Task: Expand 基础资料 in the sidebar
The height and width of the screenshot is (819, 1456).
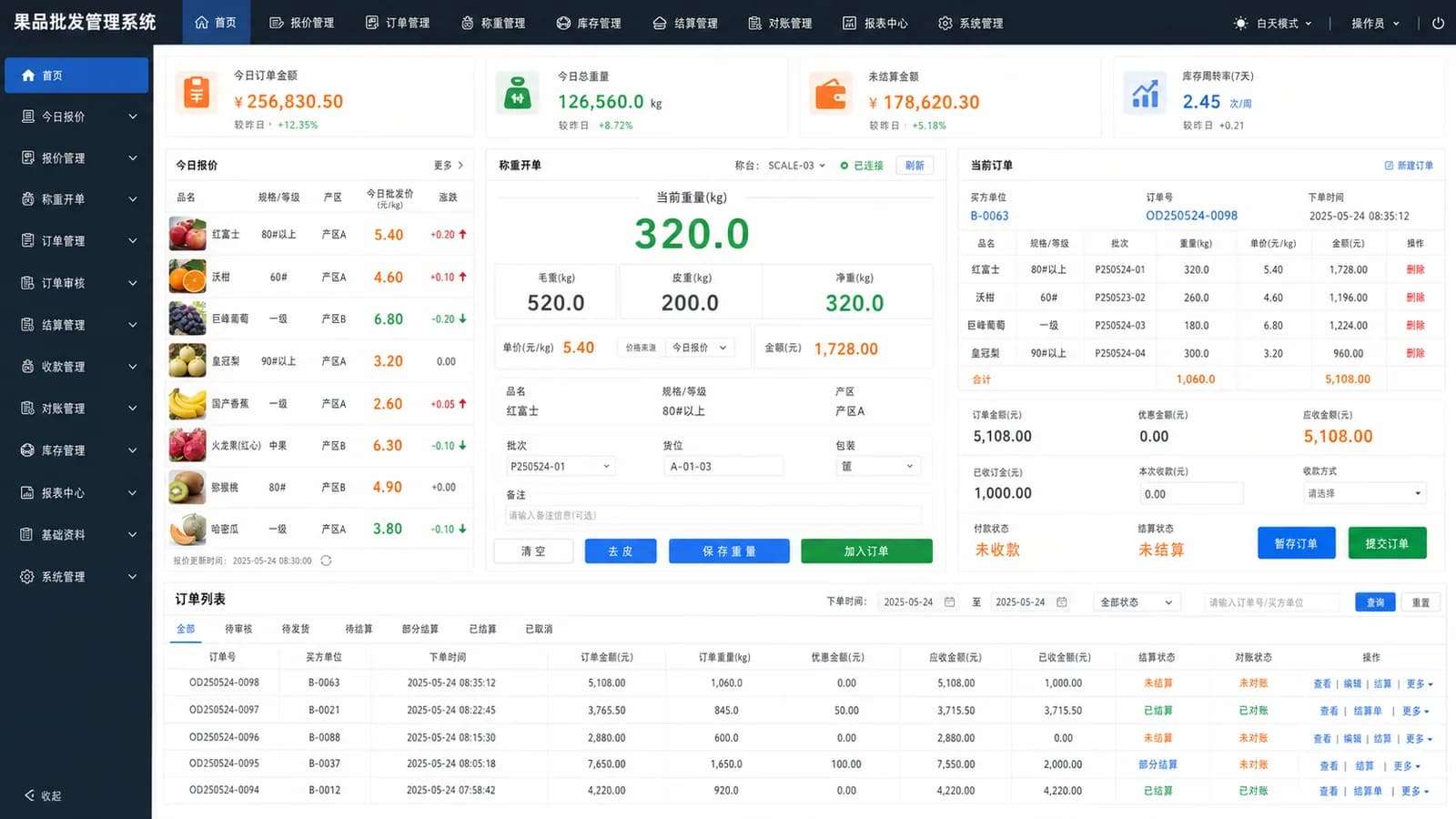Action: coord(76,535)
